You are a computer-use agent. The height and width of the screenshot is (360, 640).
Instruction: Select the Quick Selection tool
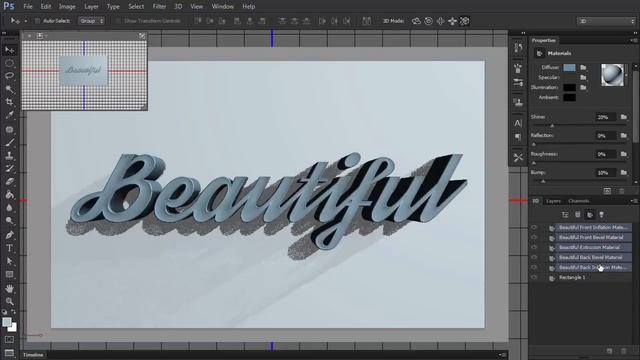[x=9, y=89]
